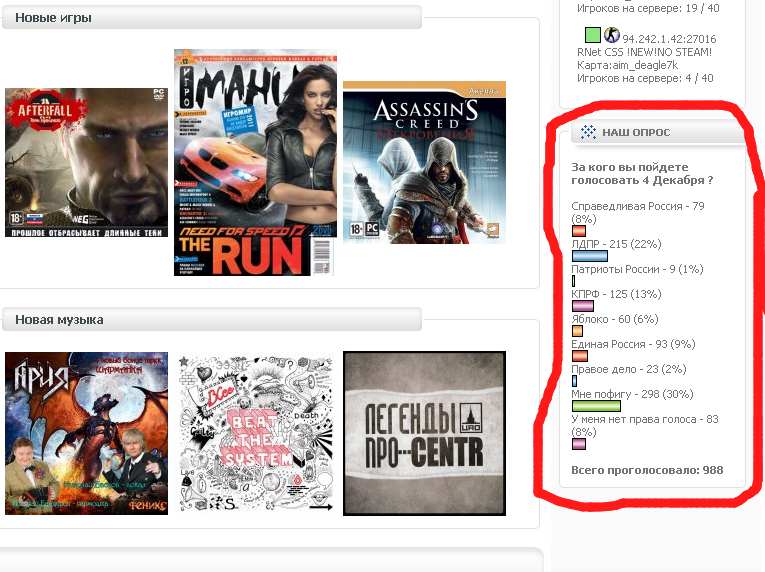765x572 pixels.
Task: Click the Игроков на сервере: 19 / 40 line
Action: pyautogui.click(x=648, y=8)
